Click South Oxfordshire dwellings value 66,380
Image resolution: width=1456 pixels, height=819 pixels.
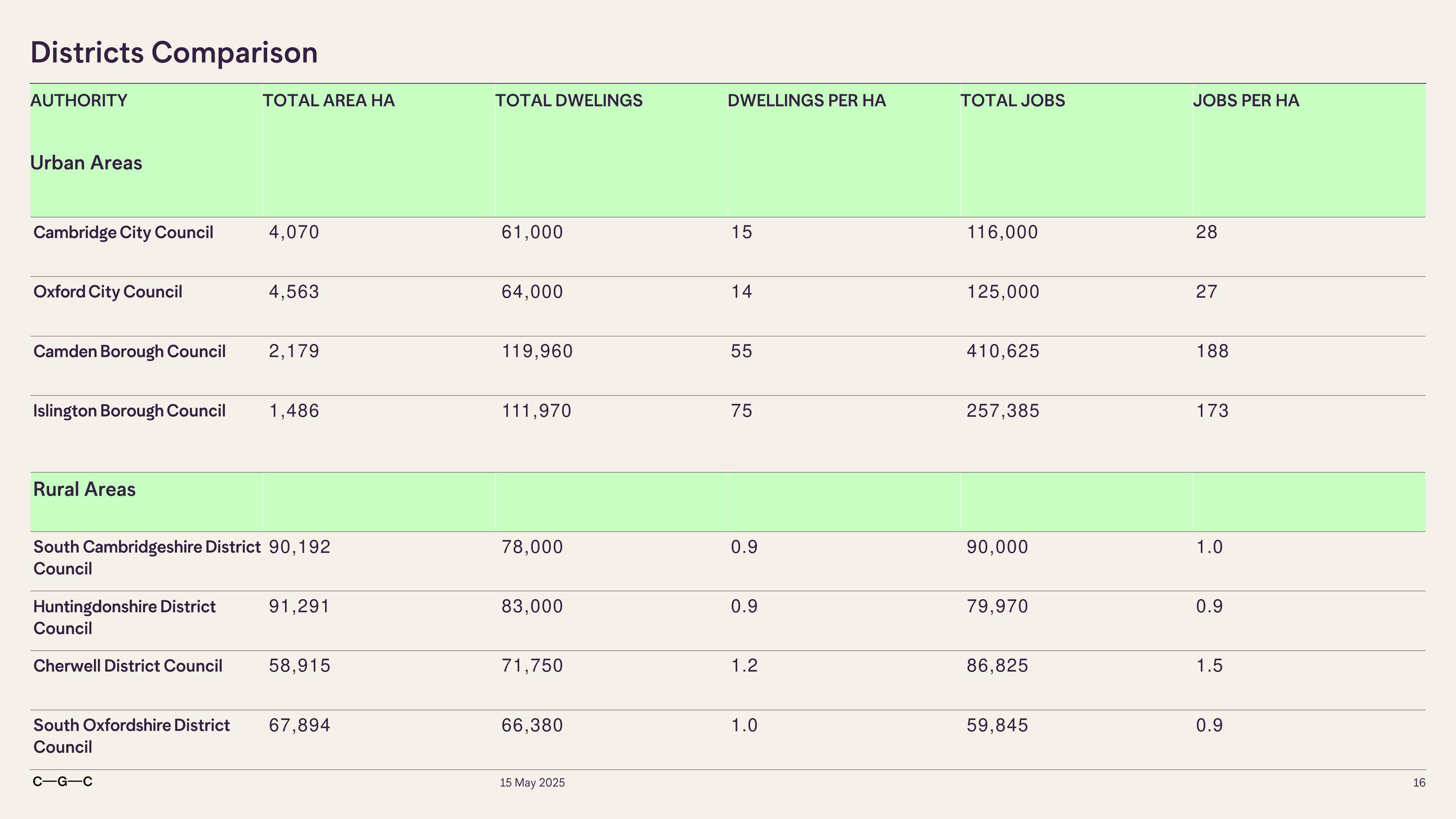(x=533, y=725)
